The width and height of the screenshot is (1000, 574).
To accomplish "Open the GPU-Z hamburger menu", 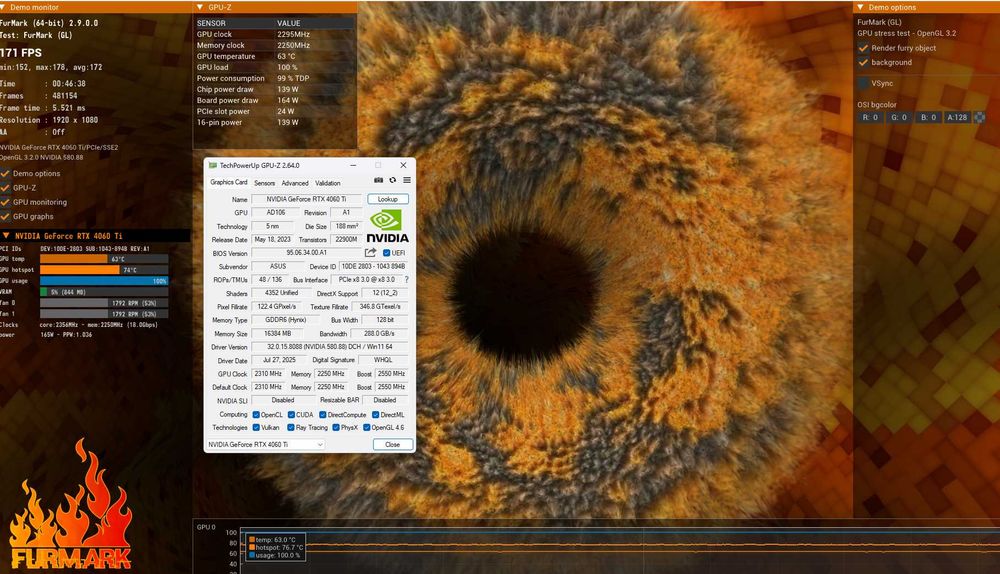I will tap(407, 180).
